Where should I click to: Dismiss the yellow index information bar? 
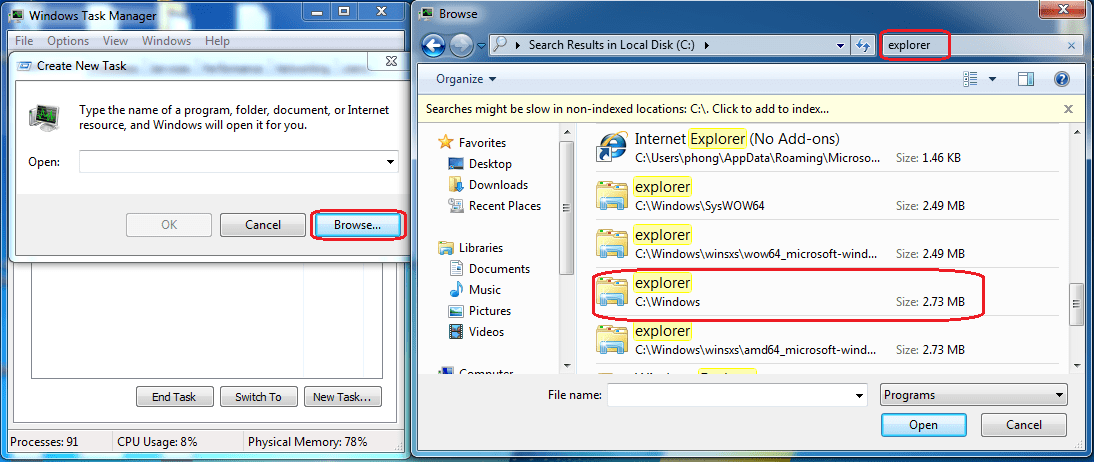tap(1067, 109)
